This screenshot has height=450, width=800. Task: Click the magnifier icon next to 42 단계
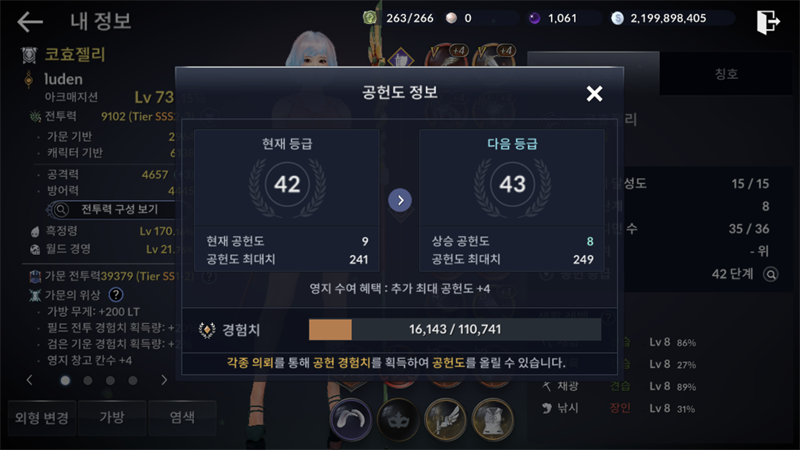tap(770, 274)
